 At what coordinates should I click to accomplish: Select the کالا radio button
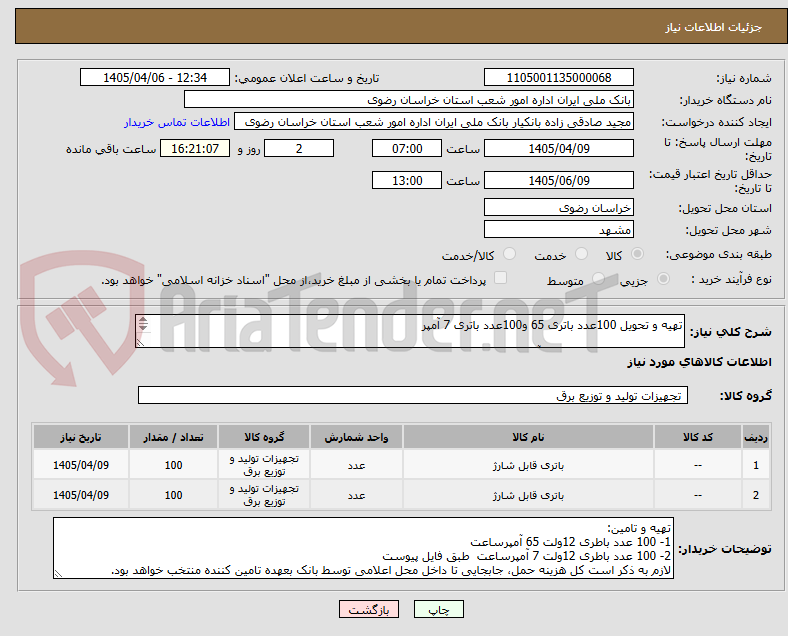coord(637,254)
